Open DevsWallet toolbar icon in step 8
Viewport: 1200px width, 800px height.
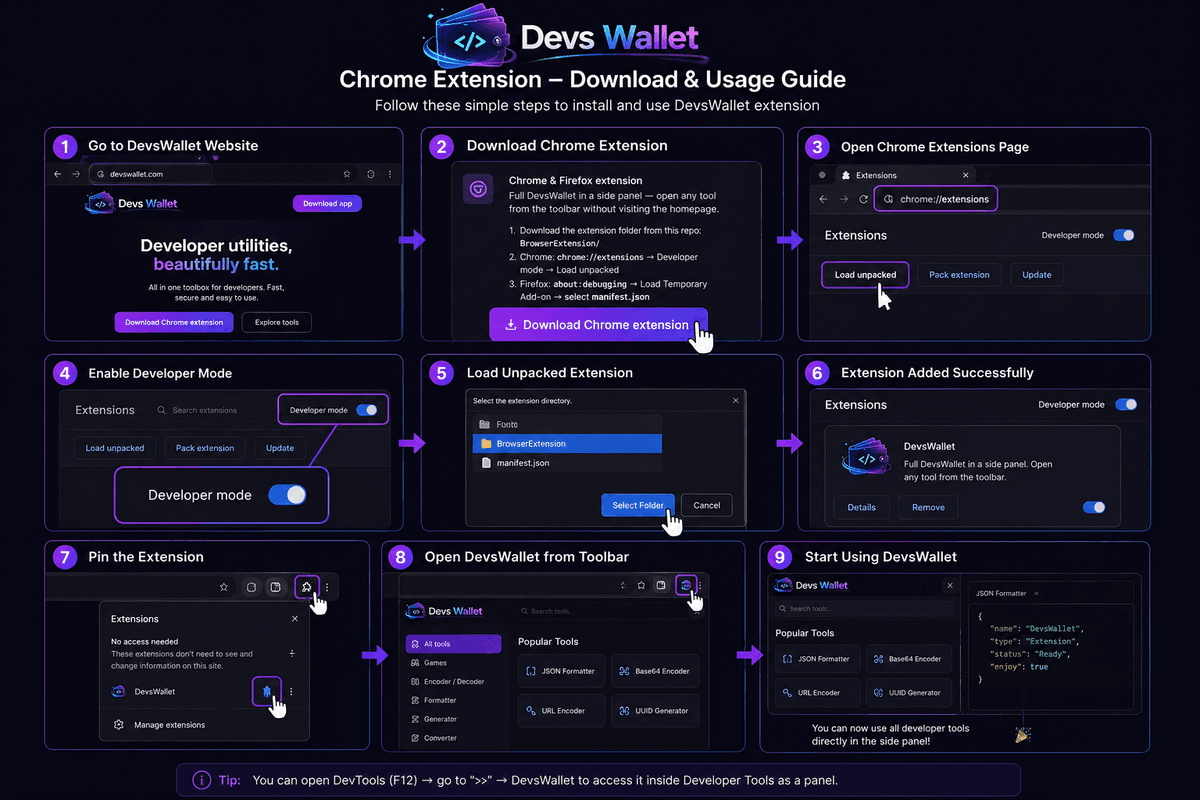[x=685, y=584]
